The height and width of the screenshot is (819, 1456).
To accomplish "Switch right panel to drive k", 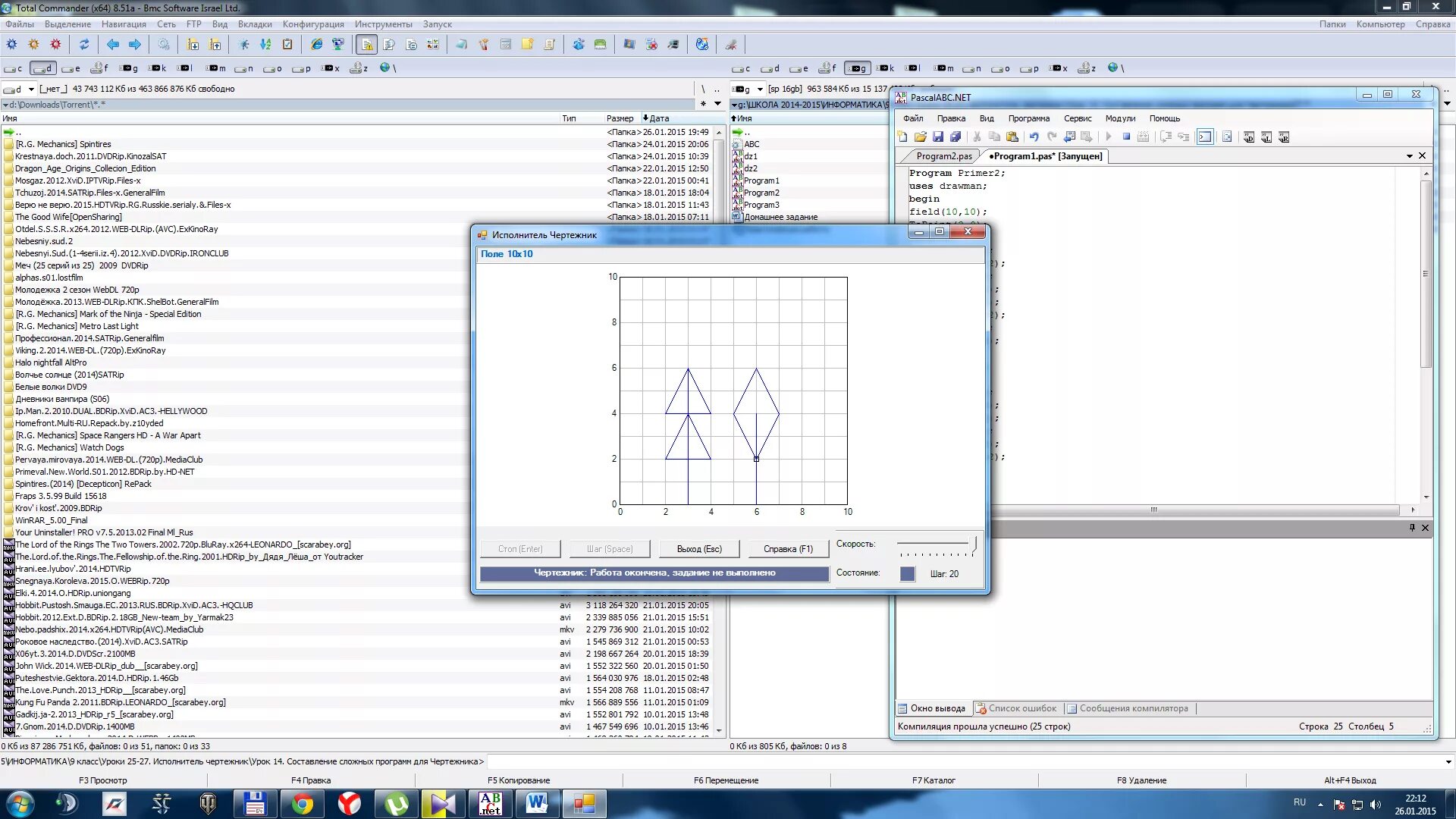I will (x=885, y=68).
